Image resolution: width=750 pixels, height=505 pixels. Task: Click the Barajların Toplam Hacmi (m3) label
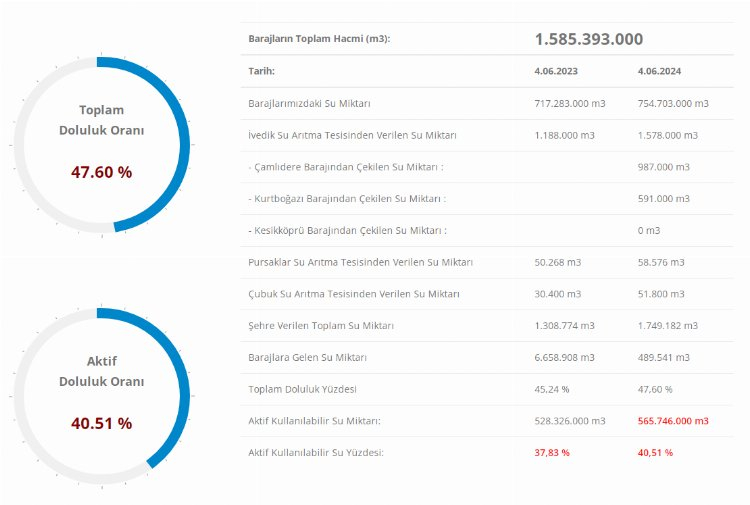(319, 39)
